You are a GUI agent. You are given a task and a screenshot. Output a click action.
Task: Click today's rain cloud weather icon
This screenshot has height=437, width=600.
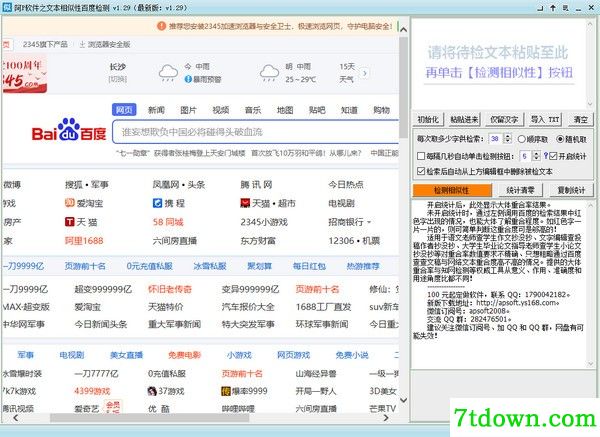click(x=168, y=72)
